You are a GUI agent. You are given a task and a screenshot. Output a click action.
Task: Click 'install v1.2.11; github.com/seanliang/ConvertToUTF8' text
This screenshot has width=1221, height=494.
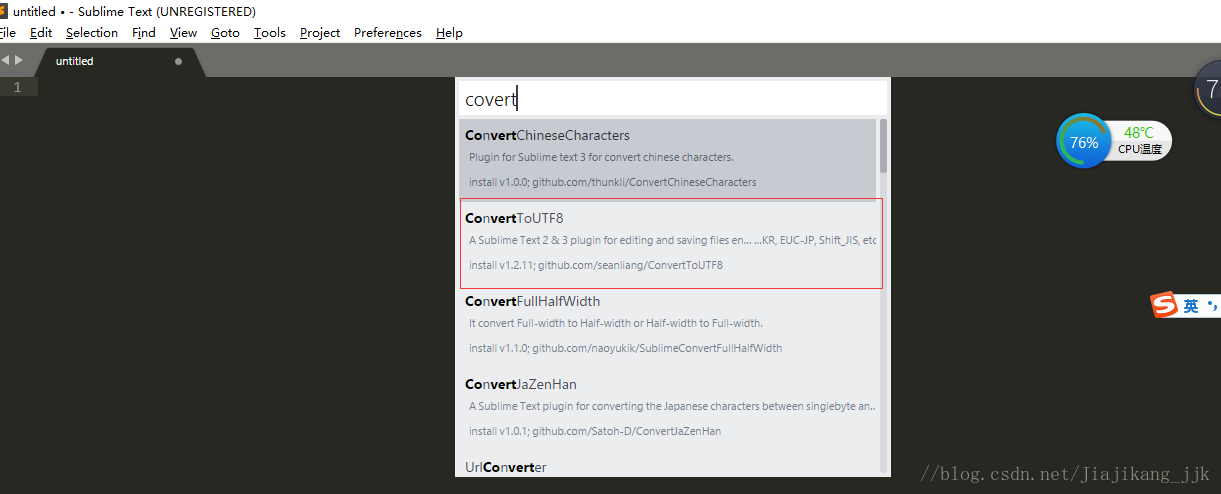pyautogui.click(x=596, y=265)
